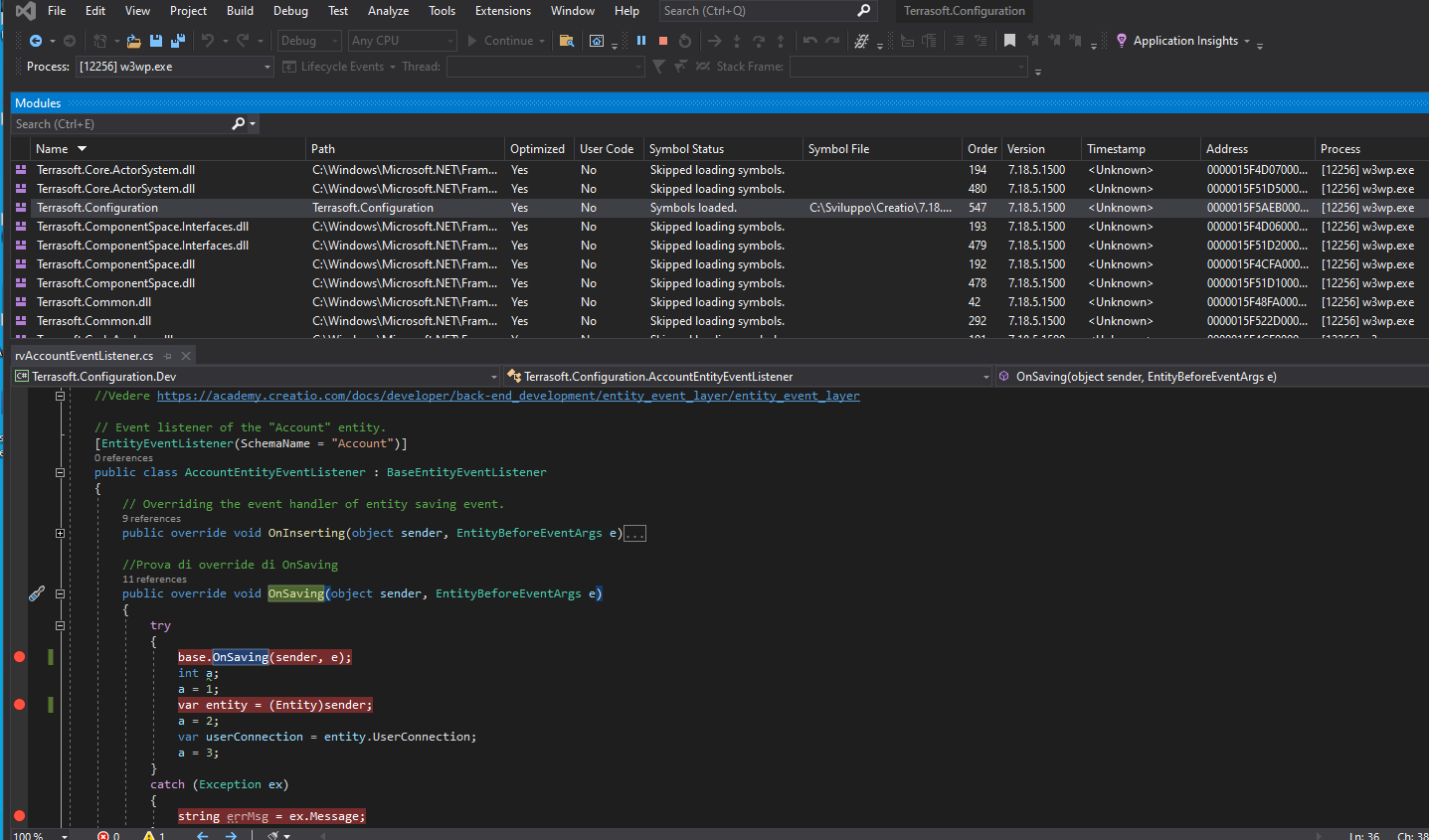Click the Step Out icon
The height and width of the screenshot is (840, 1429).
point(781,41)
